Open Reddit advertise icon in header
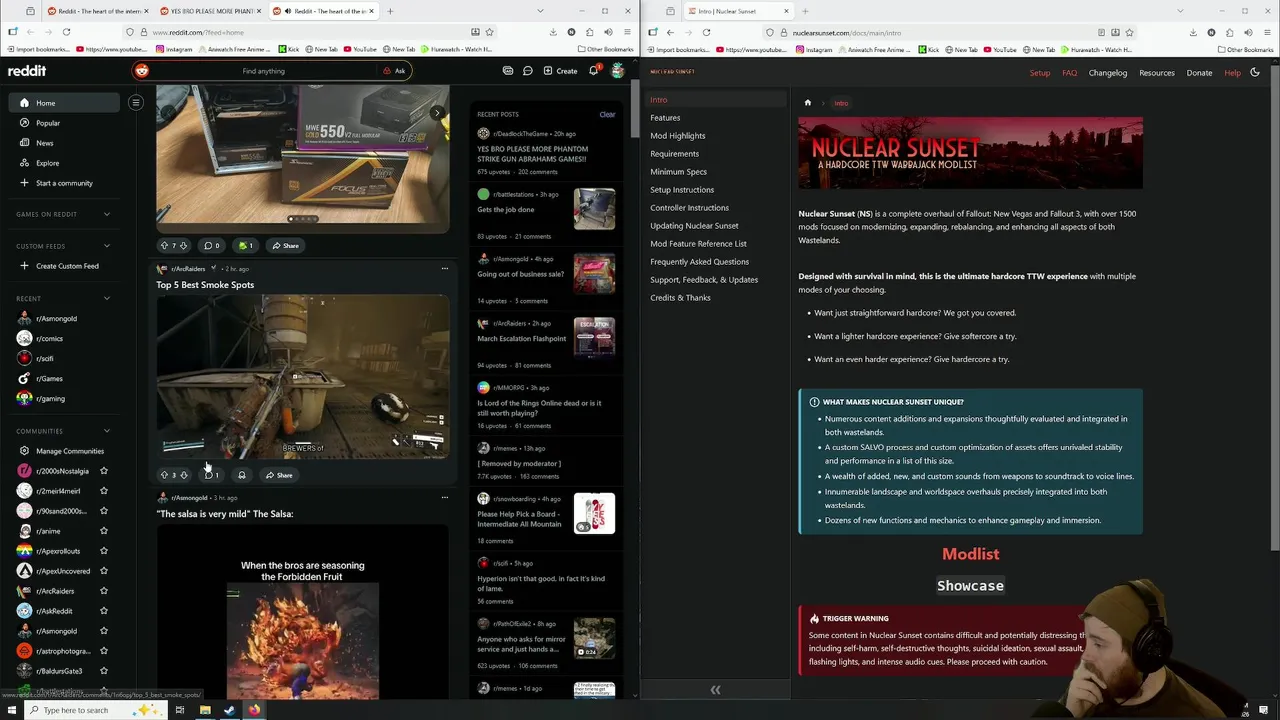 [508, 71]
